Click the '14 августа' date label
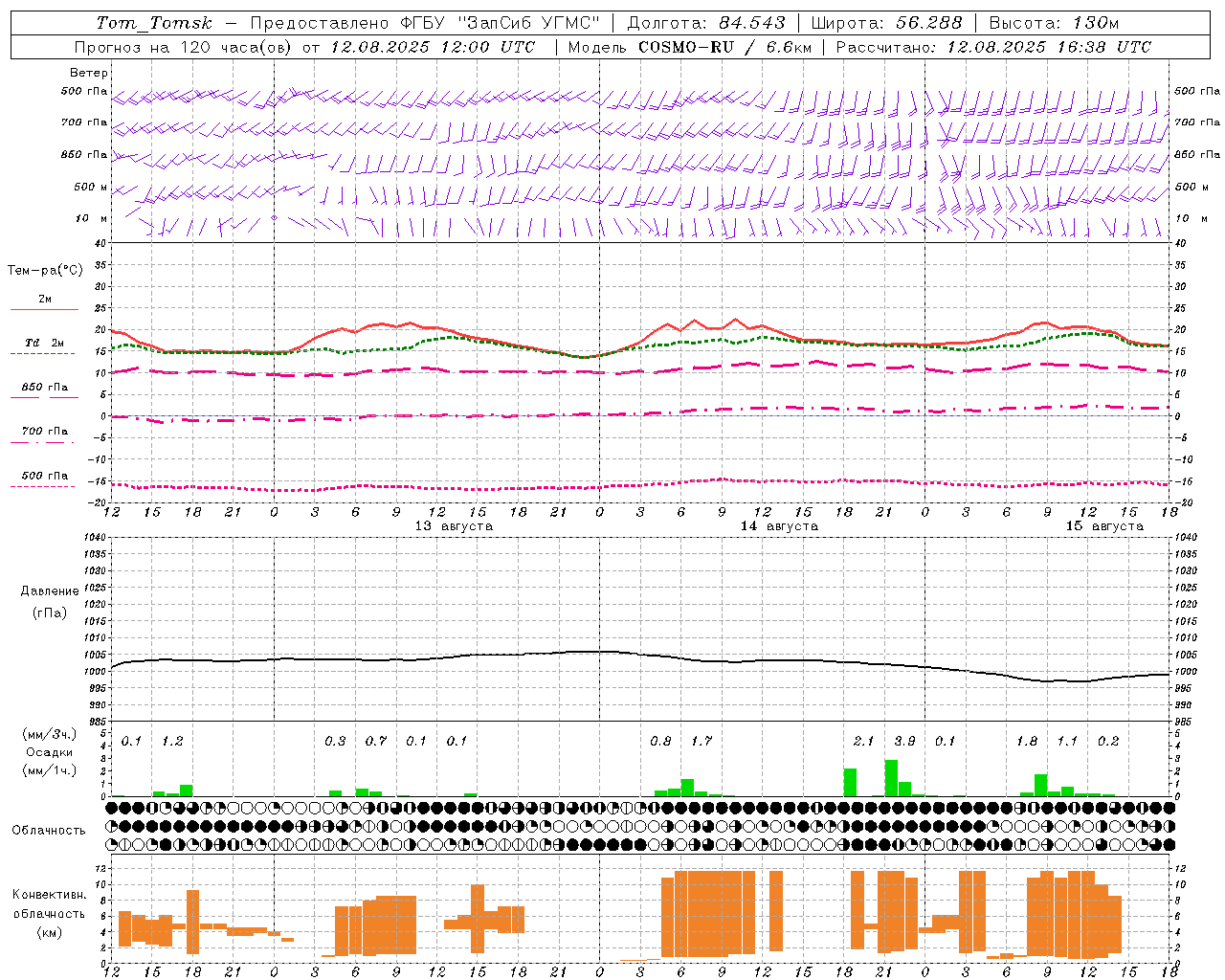1225x980 pixels. pyautogui.click(x=779, y=525)
